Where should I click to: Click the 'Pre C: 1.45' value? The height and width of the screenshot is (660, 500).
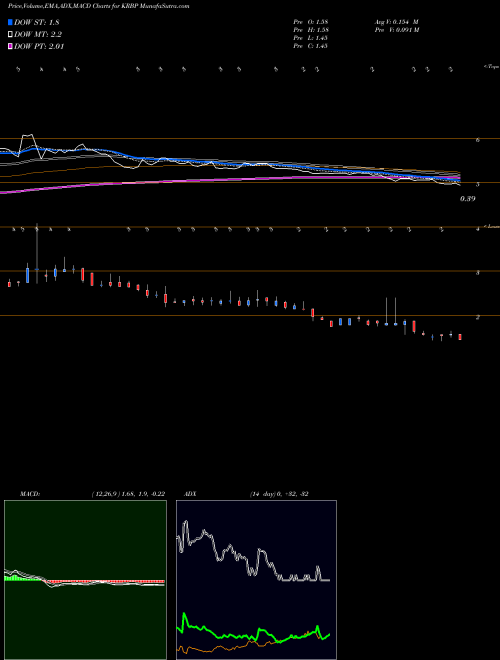coord(310,46)
